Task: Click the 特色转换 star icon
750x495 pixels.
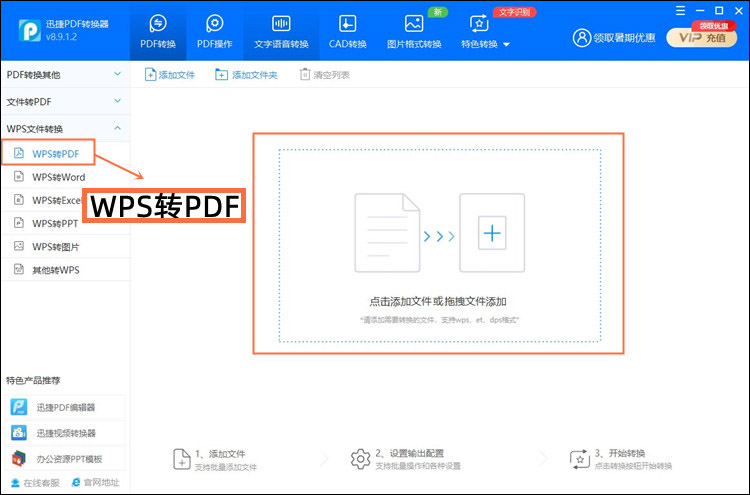Action: pyautogui.click(x=479, y=23)
